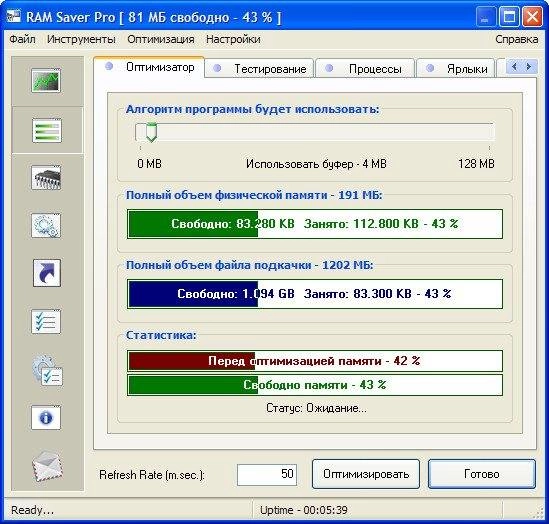Viewport: 549px width, 524px height.
Task: Click the Готово button
Action: click(x=482, y=474)
